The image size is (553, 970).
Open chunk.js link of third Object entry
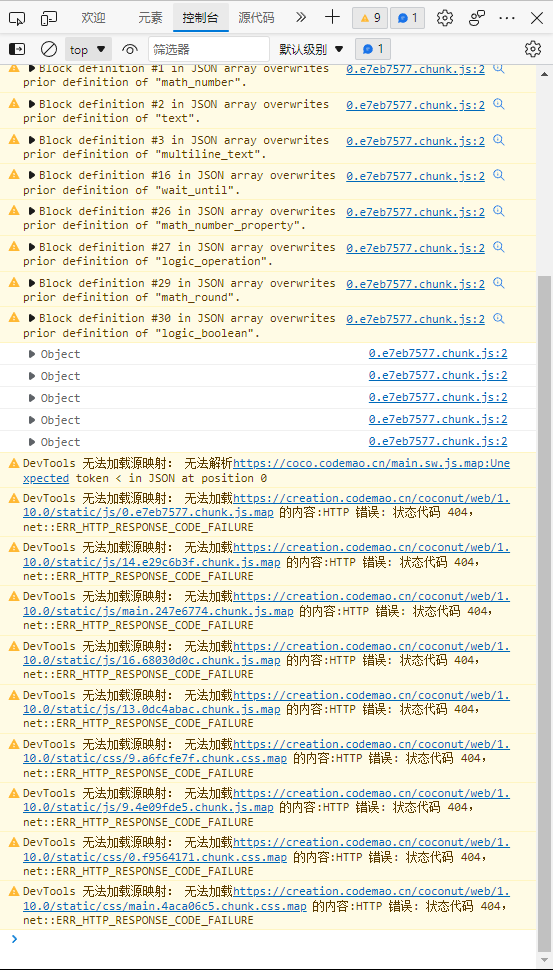point(438,398)
